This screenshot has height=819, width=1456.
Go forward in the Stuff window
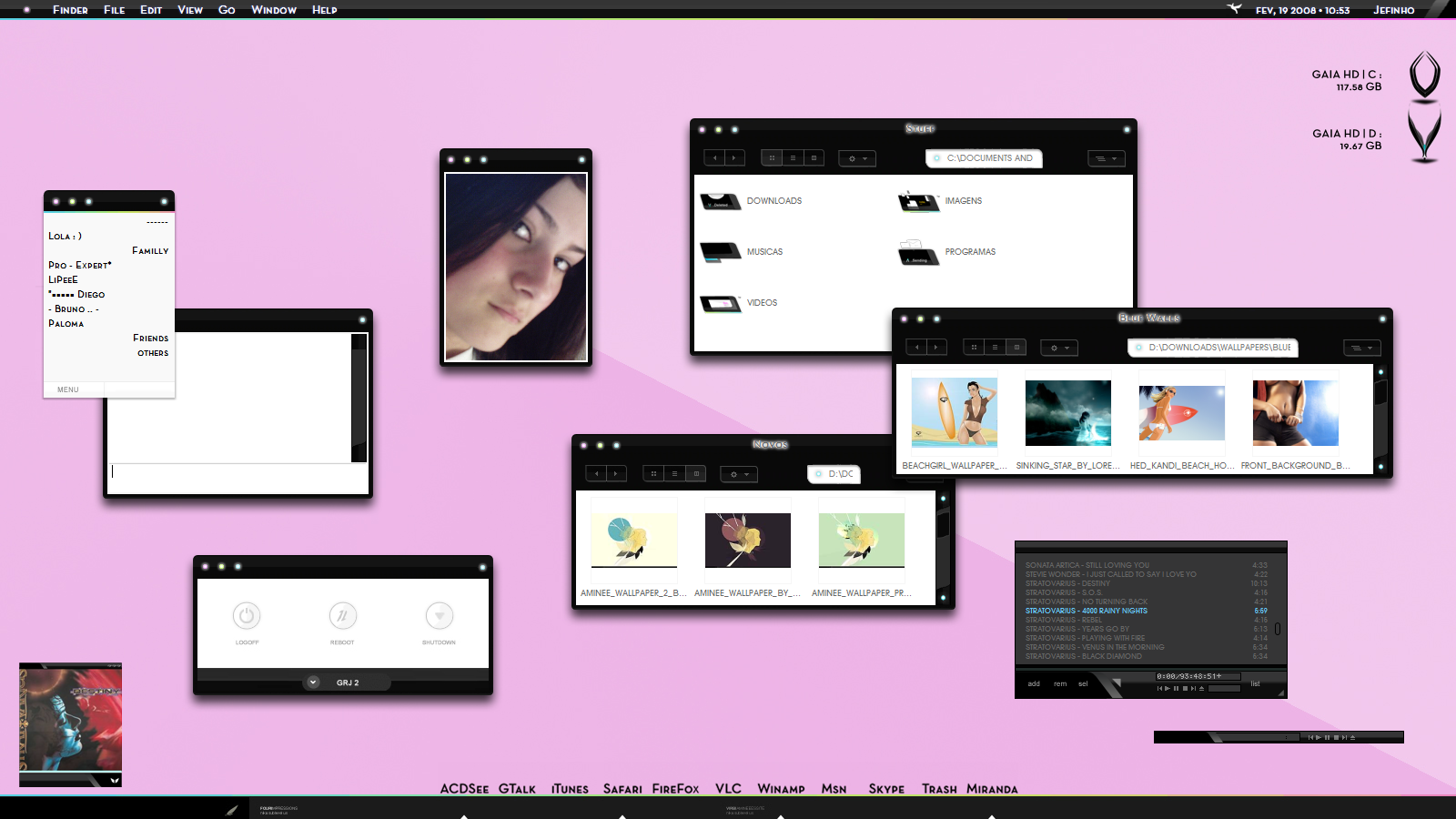point(734,158)
